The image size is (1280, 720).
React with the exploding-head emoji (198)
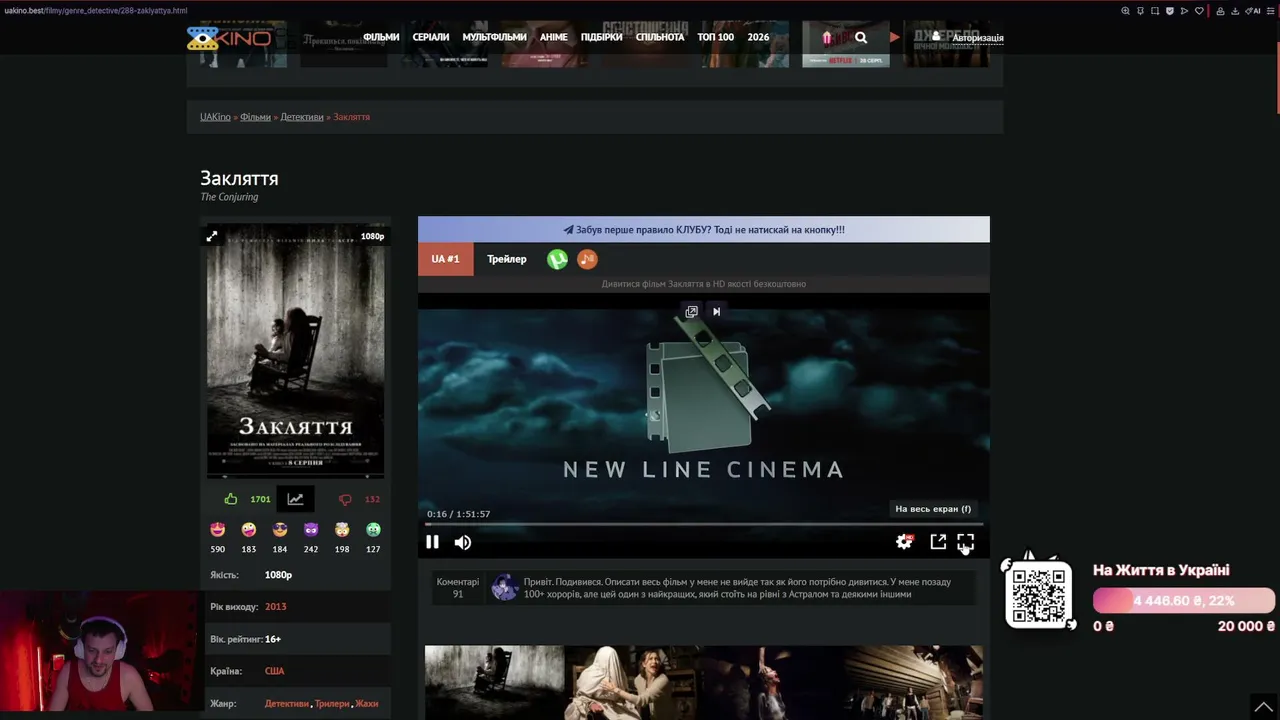(342, 530)
